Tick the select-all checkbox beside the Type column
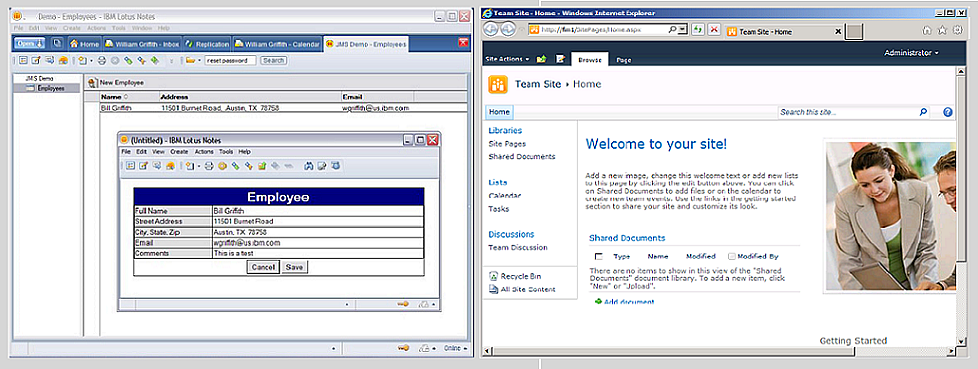Screen dimensions: 978x369 599,256
